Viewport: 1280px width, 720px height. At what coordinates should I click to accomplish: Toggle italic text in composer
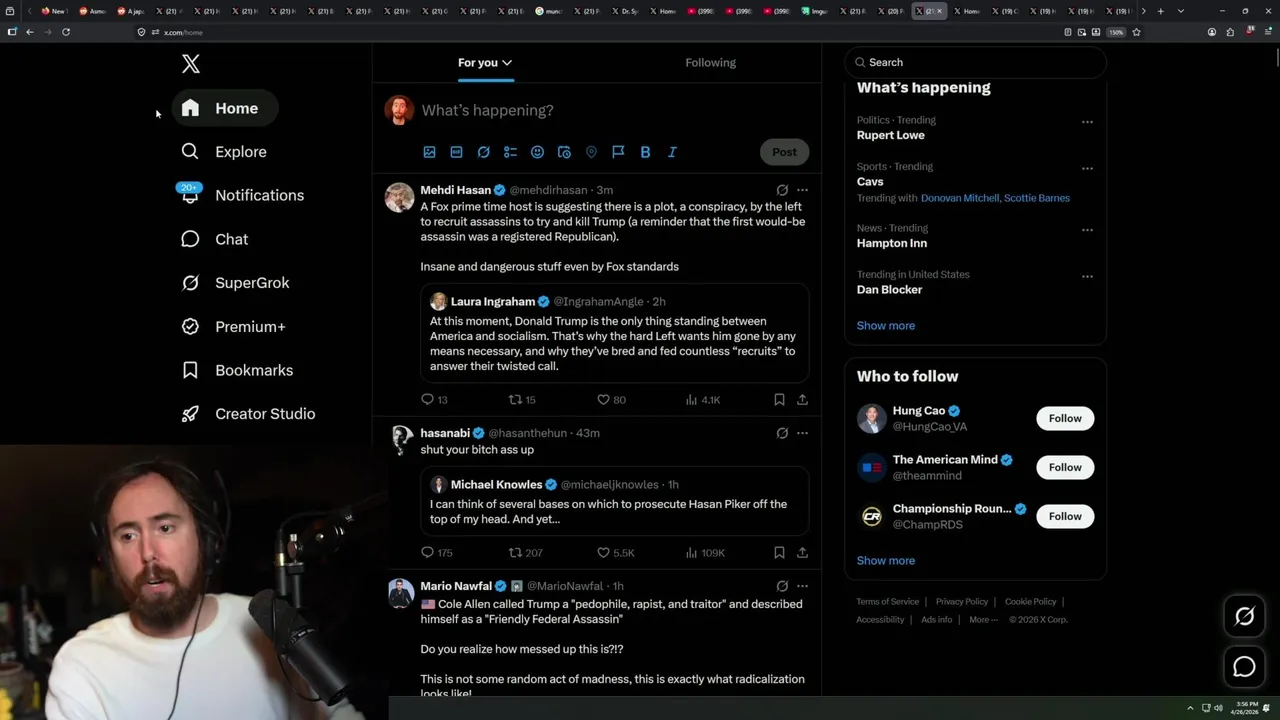pyautogui.click(x=672, y=152)
